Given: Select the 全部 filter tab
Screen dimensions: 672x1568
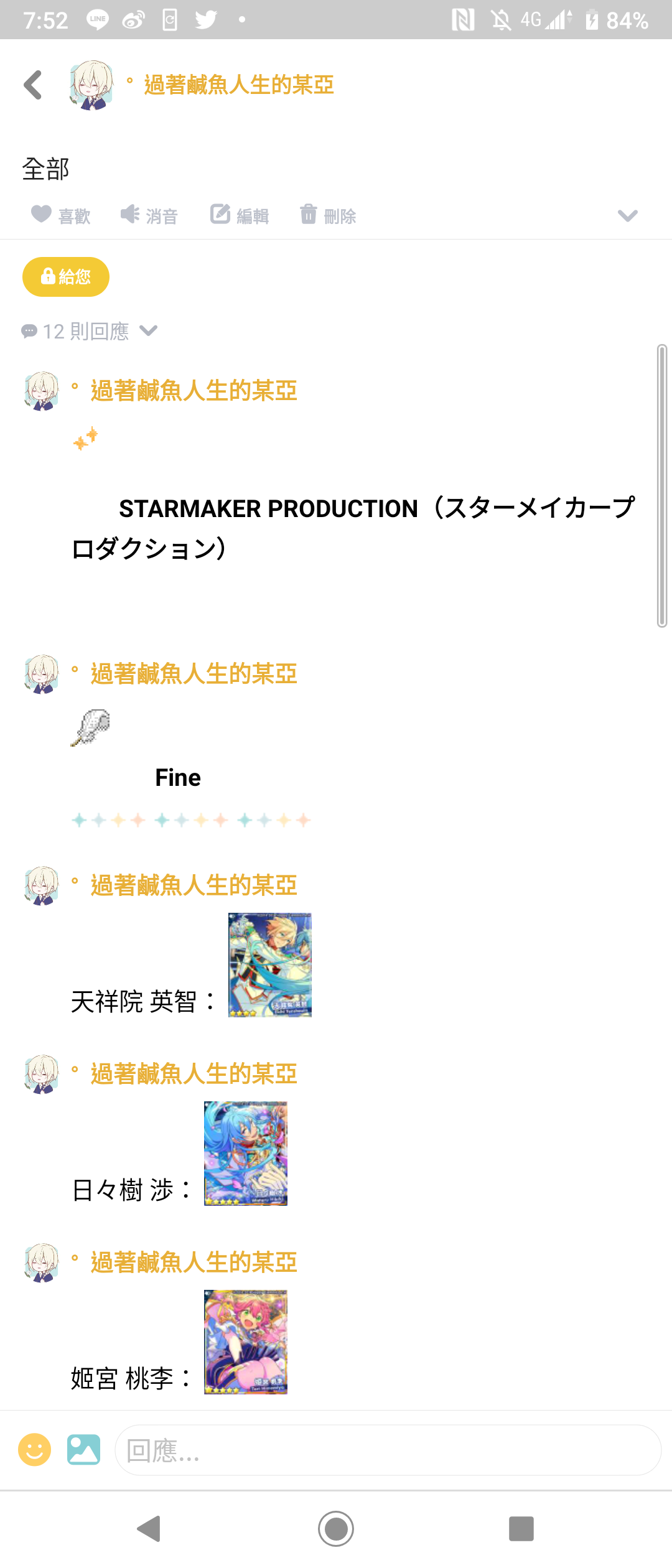Looking at the screenshot, I should pyautogui.click(x=45, y=169).
